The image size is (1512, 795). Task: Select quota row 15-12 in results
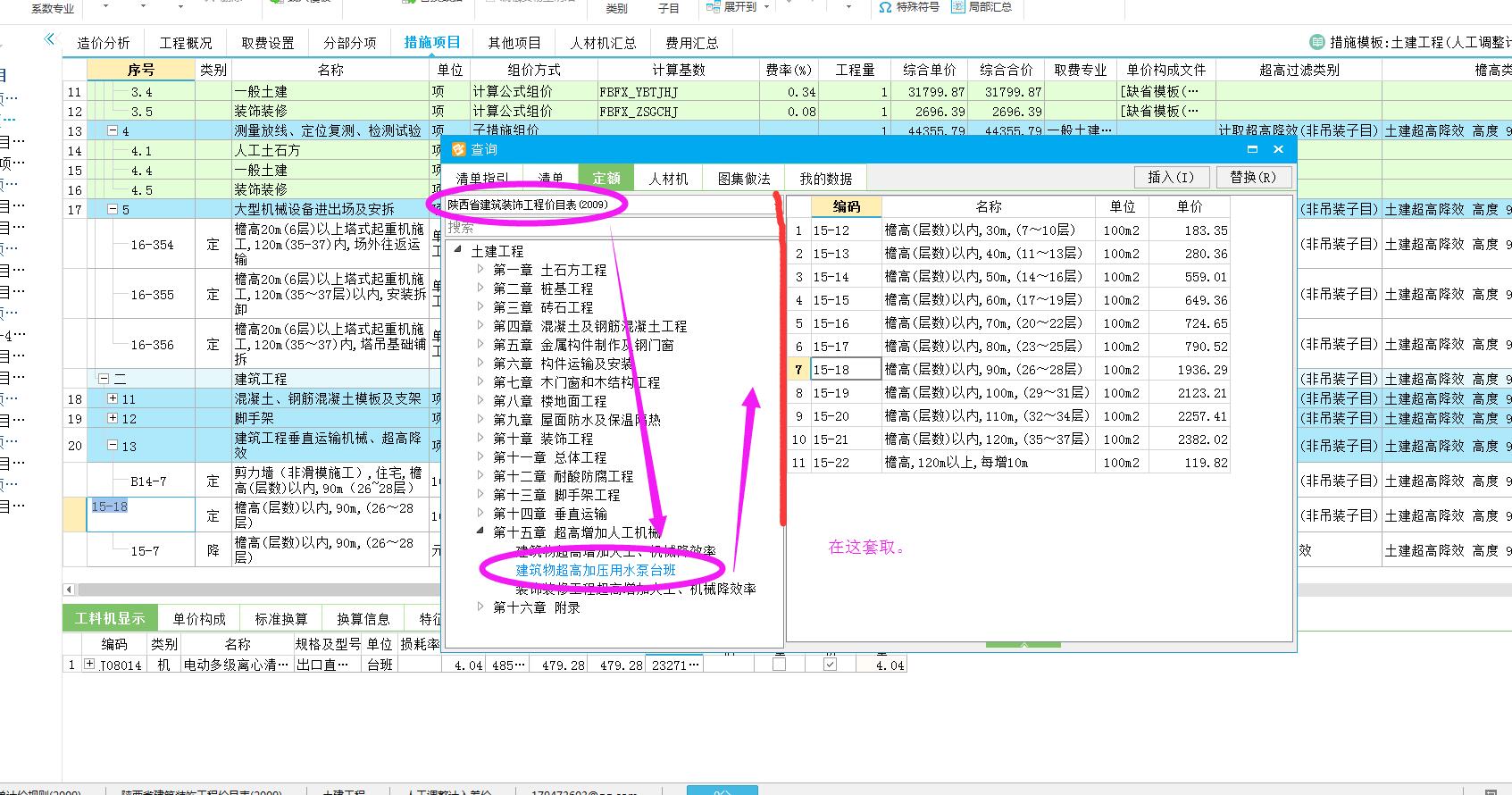click(1008, 230)
